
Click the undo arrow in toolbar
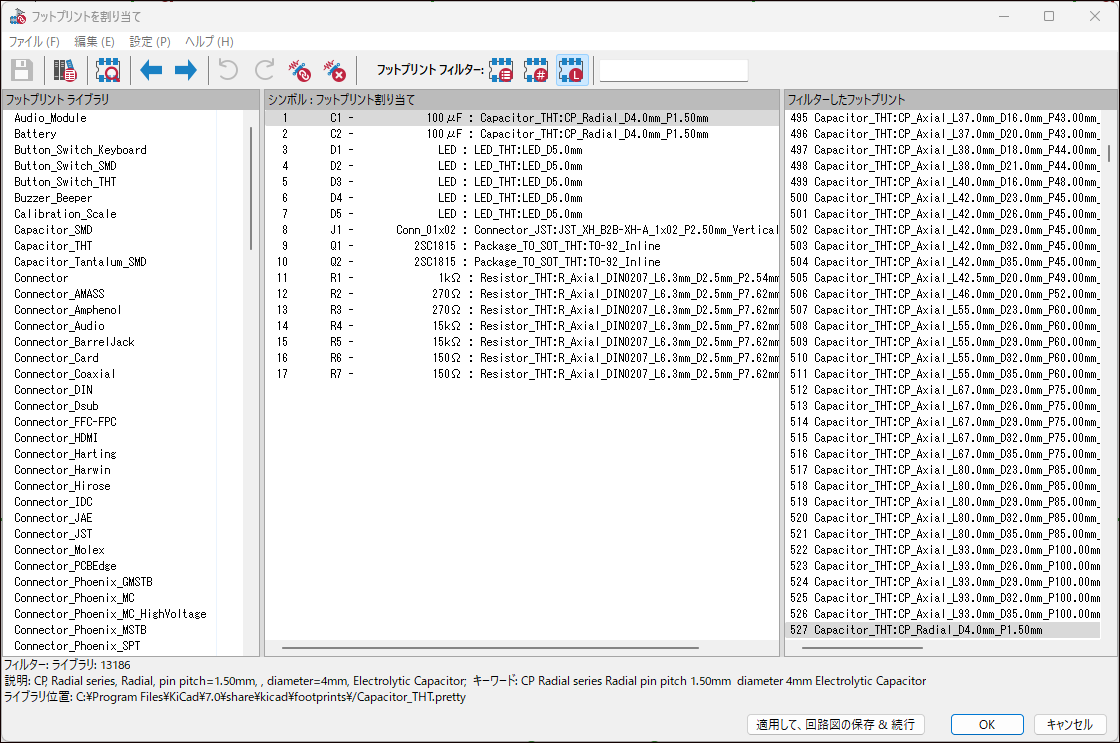coord(229,70)
